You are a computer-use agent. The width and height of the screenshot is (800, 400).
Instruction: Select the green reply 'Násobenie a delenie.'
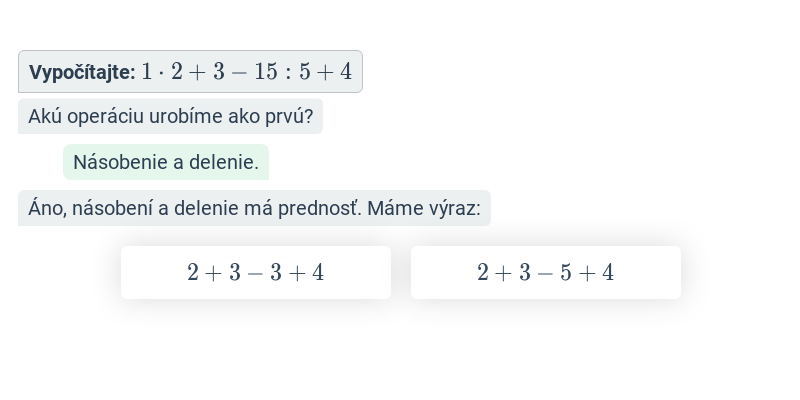[166, 162]
